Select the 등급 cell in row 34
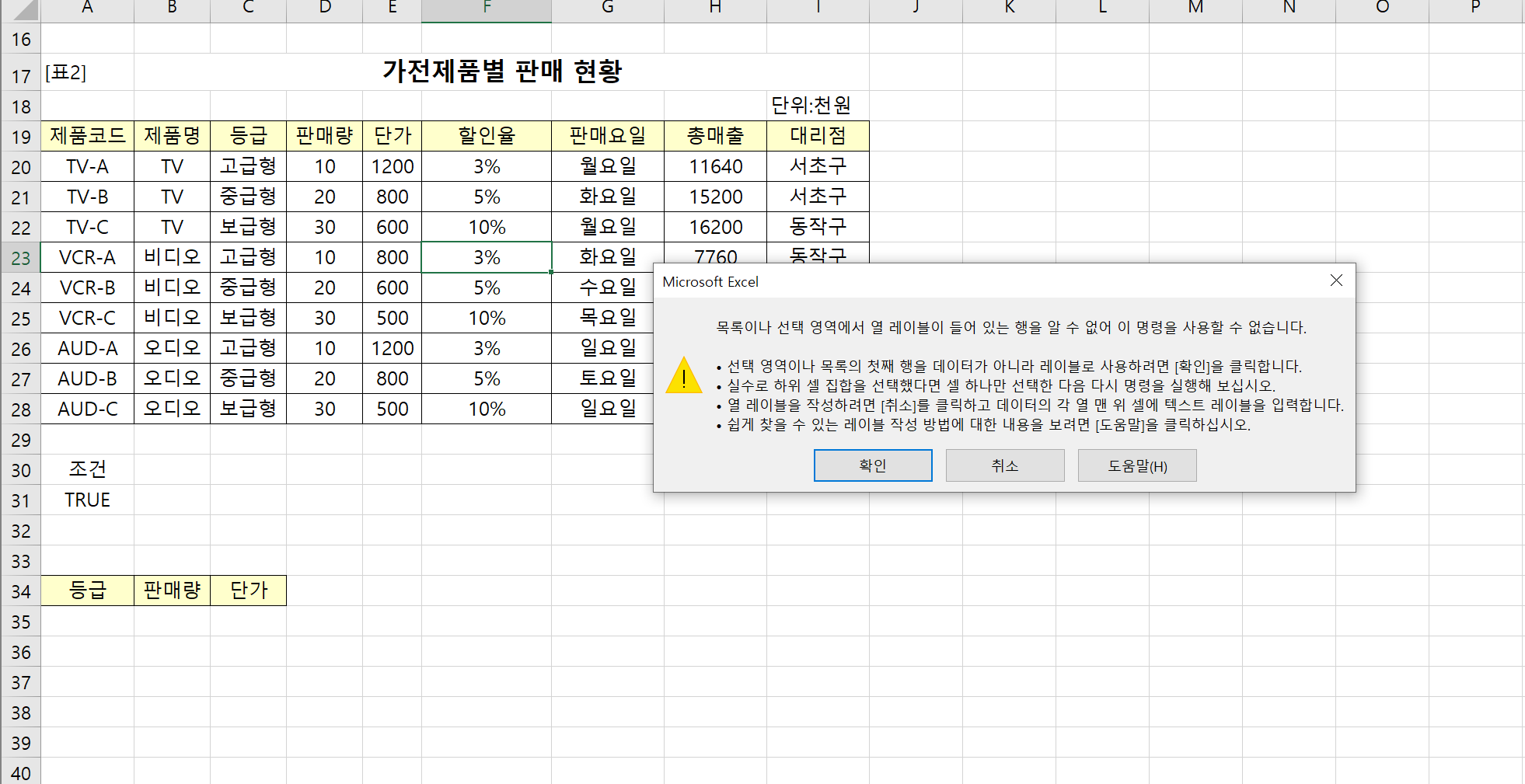The height and width of the screenshot is (784, 1525). pos(87,591)
